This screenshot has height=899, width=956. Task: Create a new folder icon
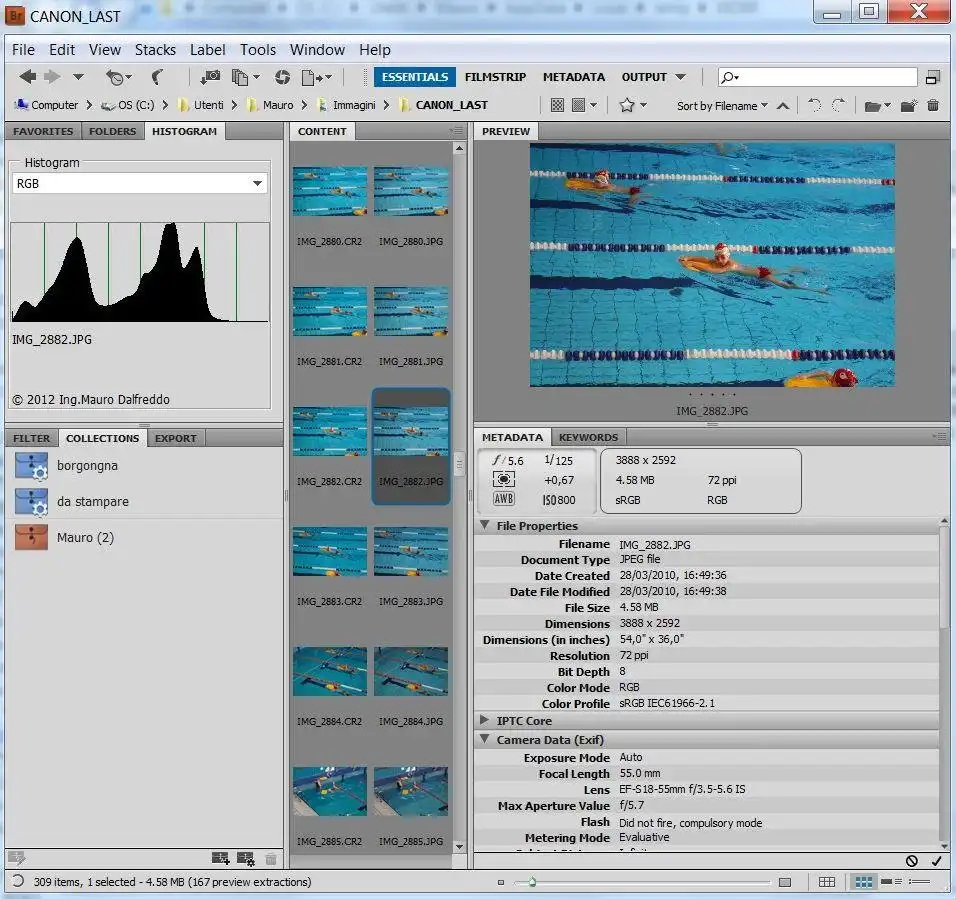coord(908,105)
